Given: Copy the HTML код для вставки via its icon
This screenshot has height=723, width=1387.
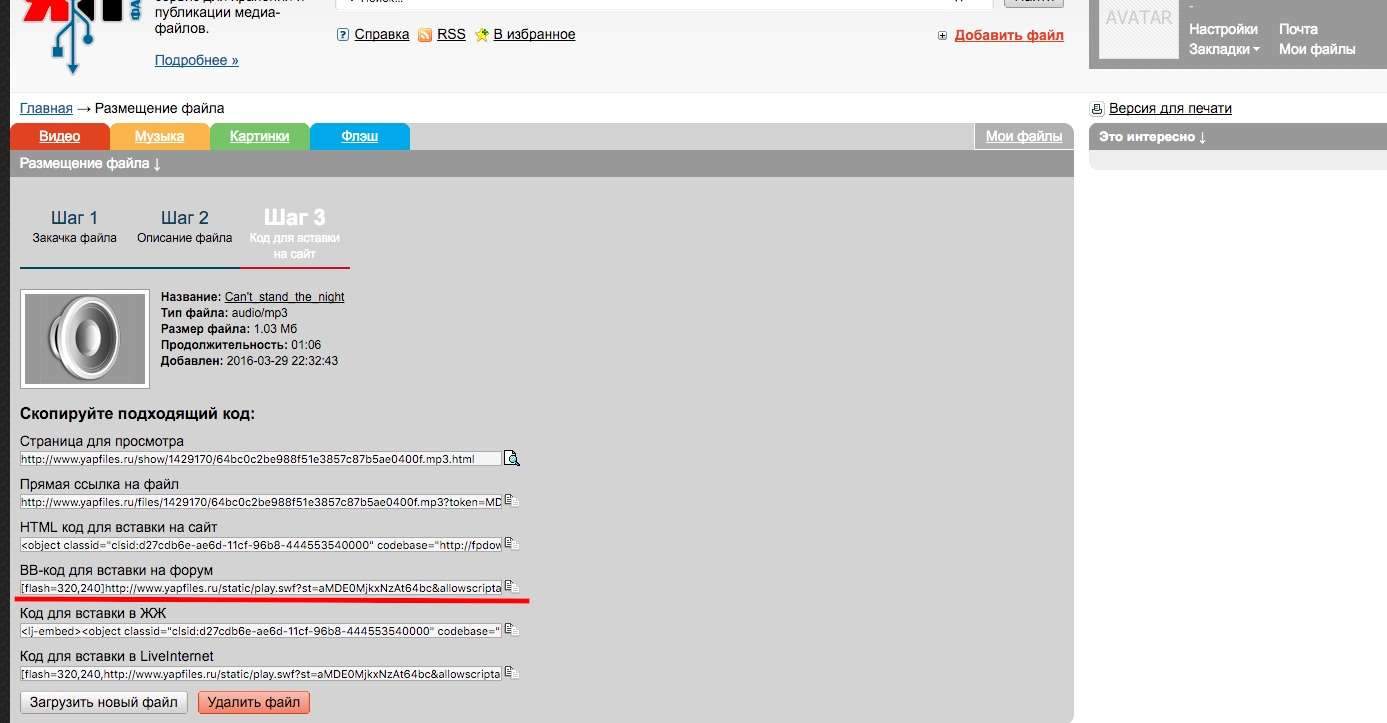Looking at the screenshot, I should click(x=511, y=544).
